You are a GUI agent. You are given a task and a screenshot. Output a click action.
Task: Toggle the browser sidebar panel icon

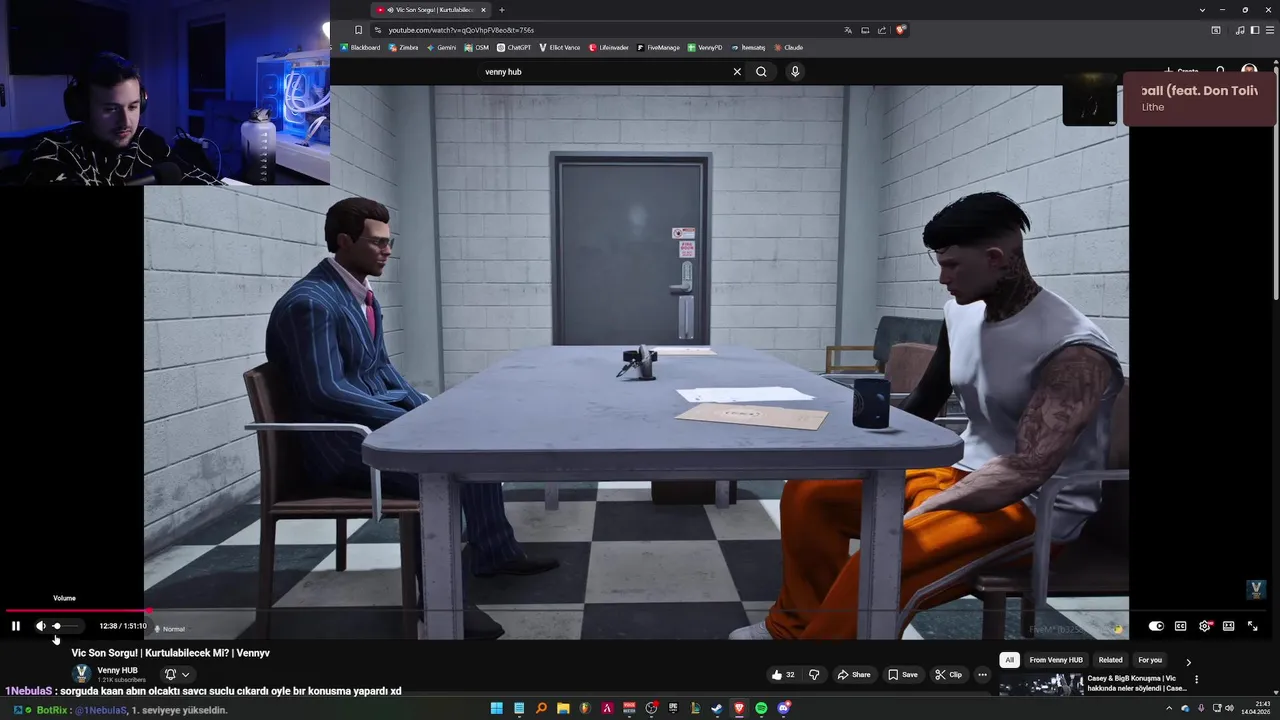1255,30
